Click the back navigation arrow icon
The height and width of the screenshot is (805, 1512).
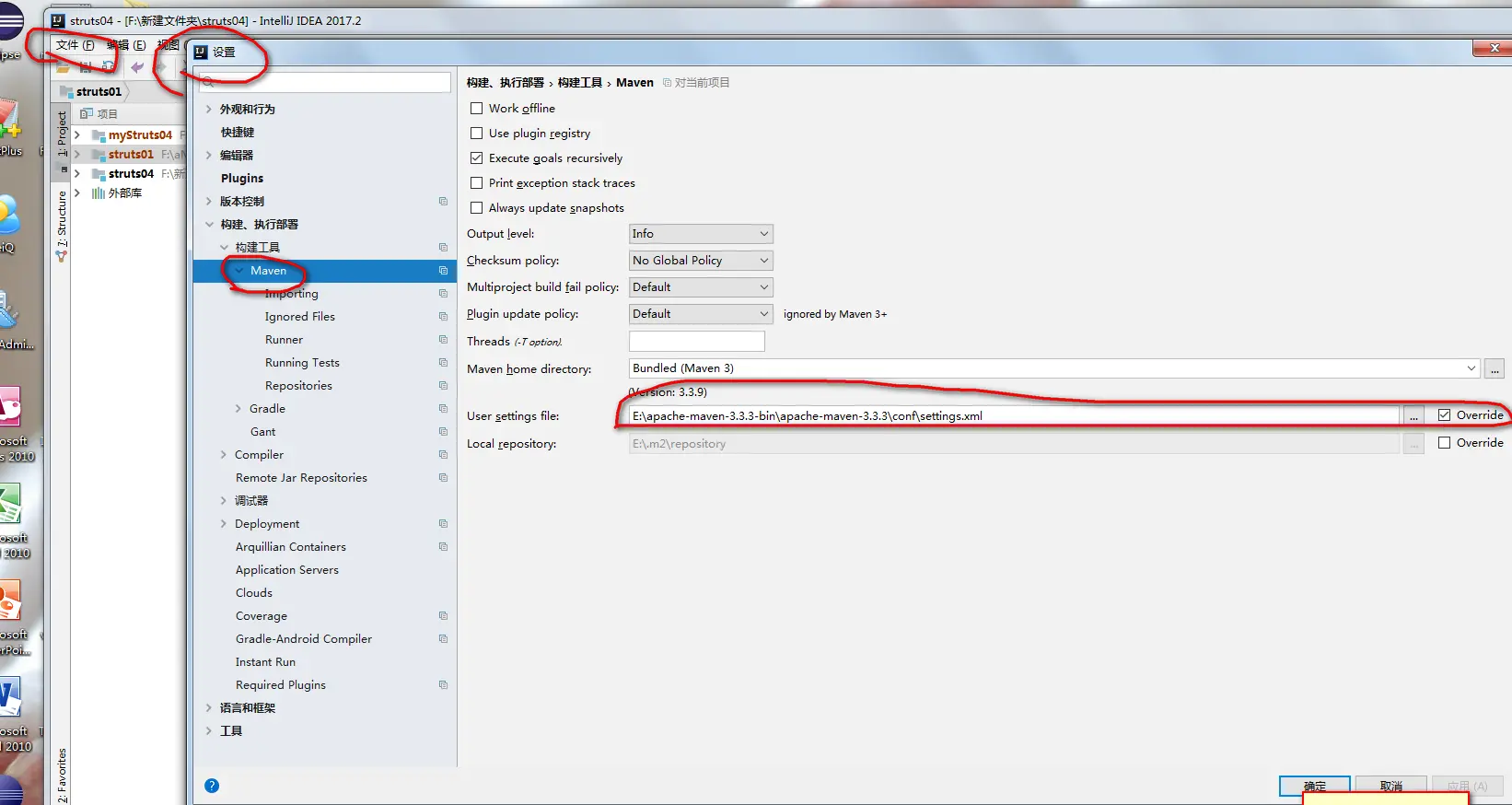pyautogui.click(x=137, y=67)
